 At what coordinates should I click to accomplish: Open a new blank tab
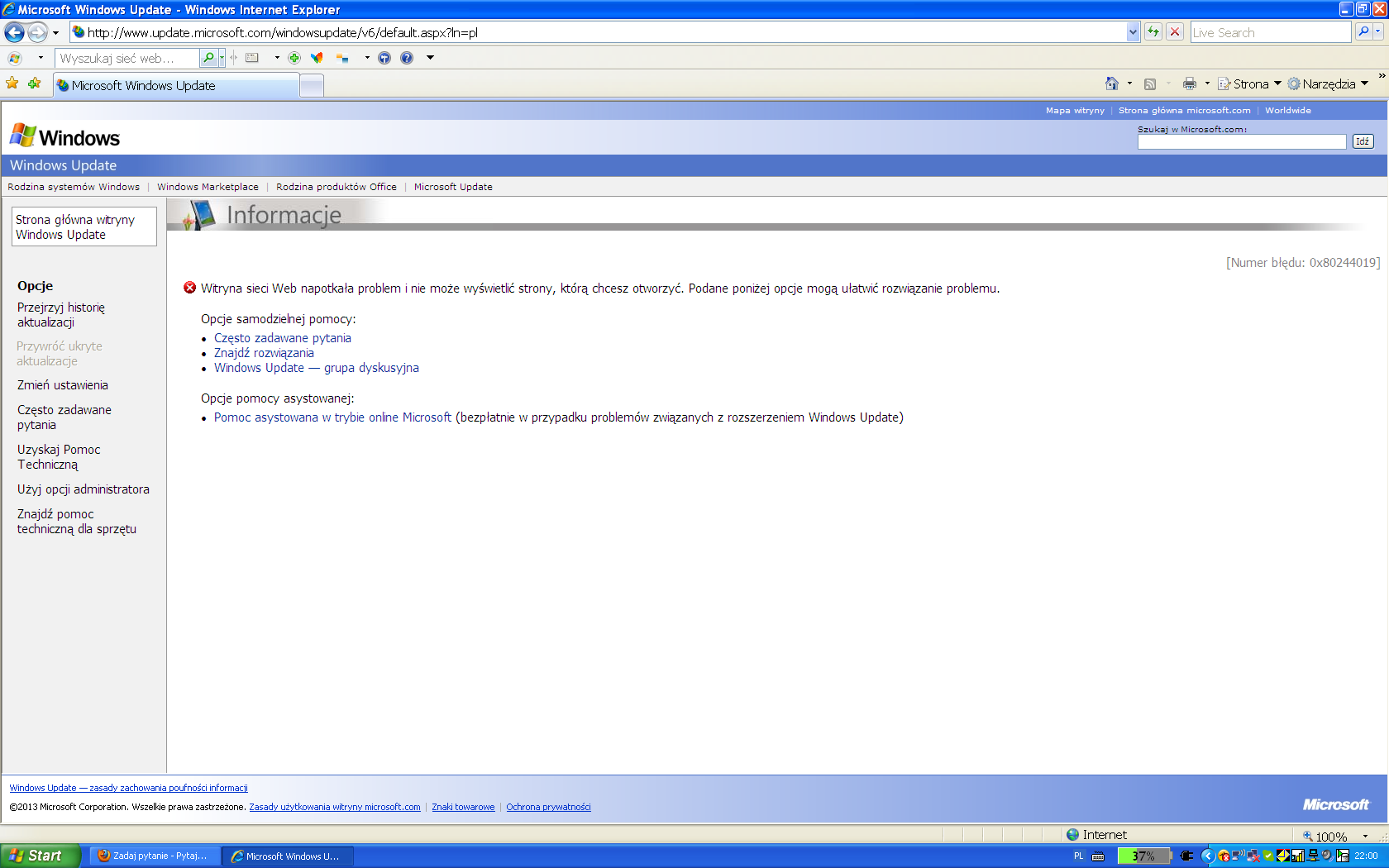(x=312, y=85)
